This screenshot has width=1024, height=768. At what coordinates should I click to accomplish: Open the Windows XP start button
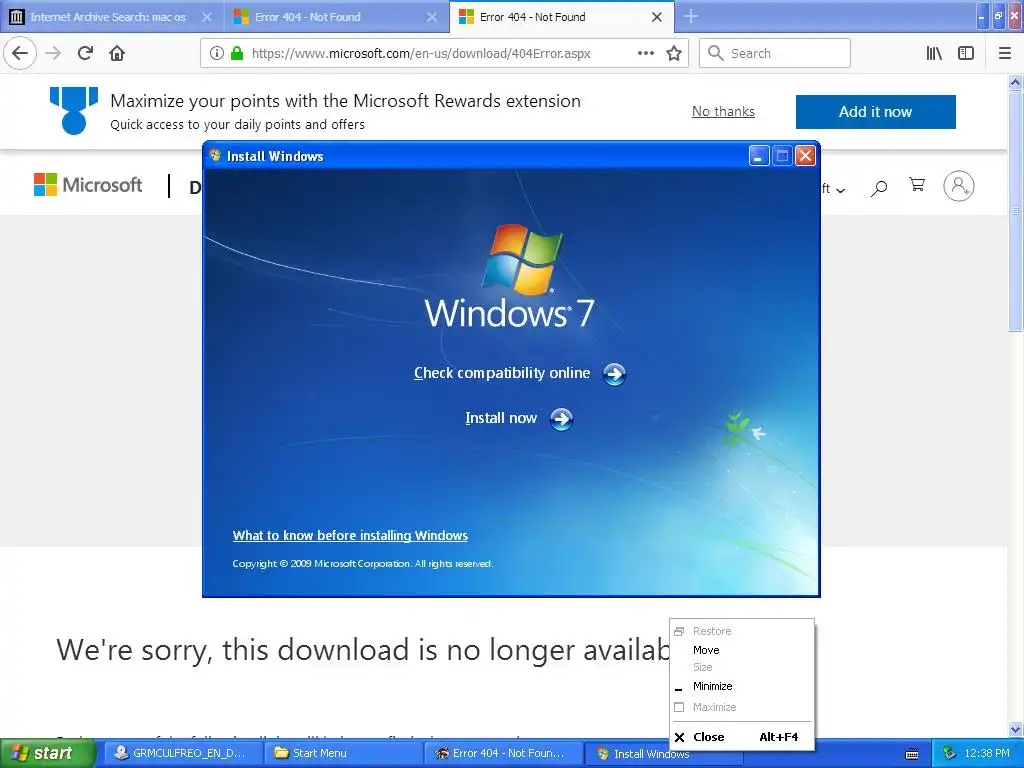pyautogui.click(x=47, y=753)
